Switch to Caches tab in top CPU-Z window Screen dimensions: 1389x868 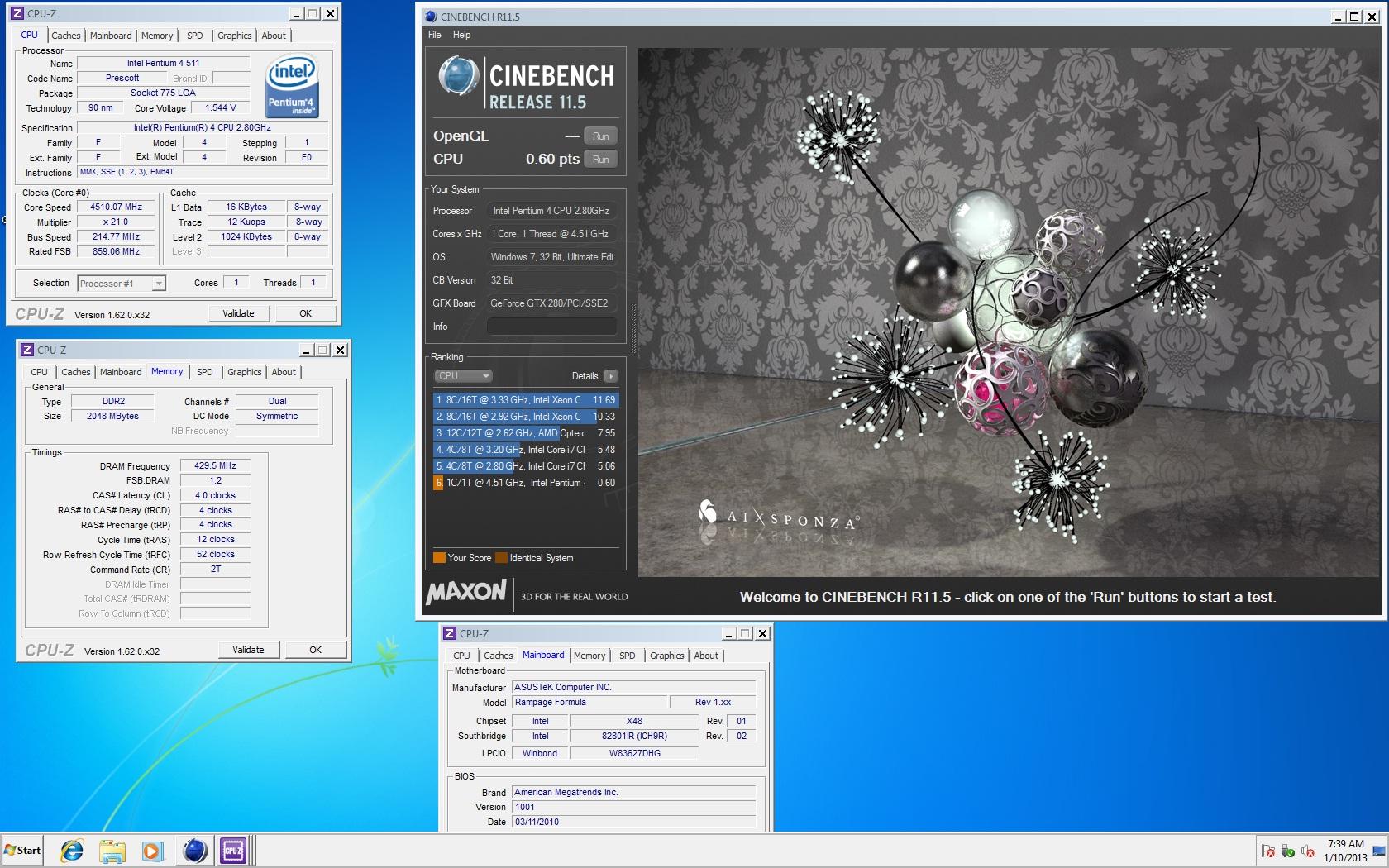coord(66,36)
